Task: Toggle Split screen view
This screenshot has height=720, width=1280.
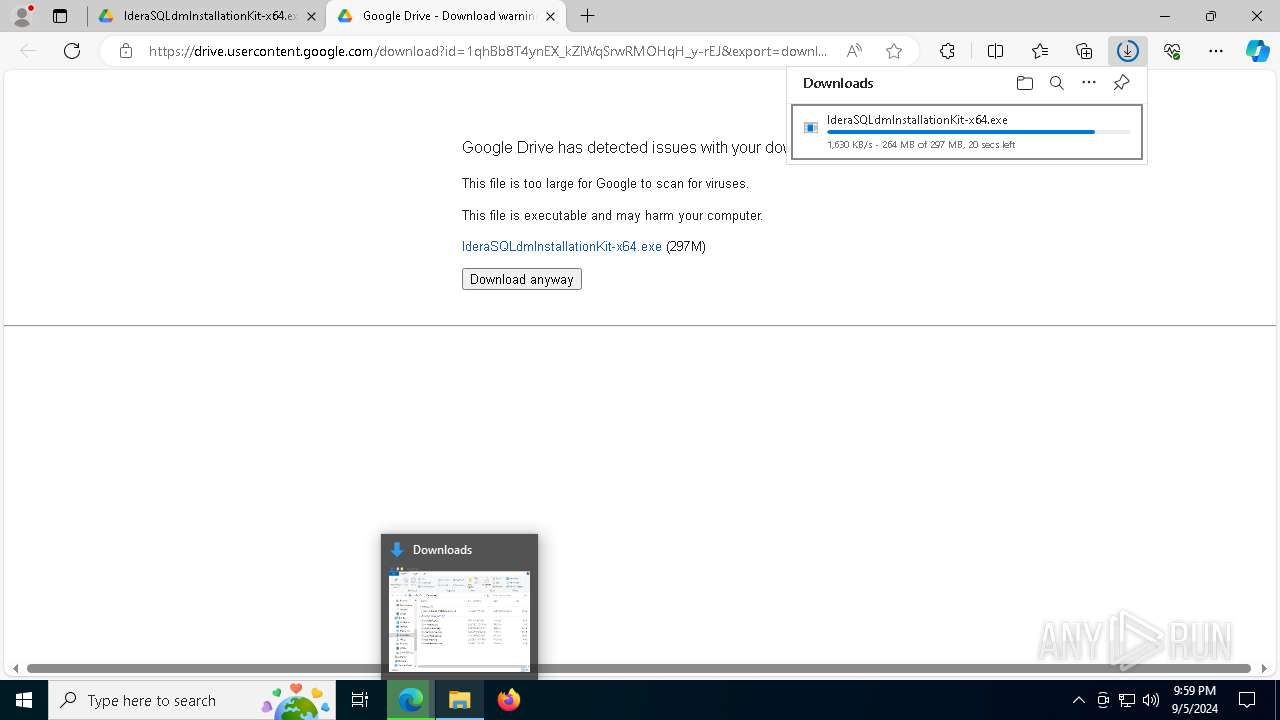Action: 995,51
